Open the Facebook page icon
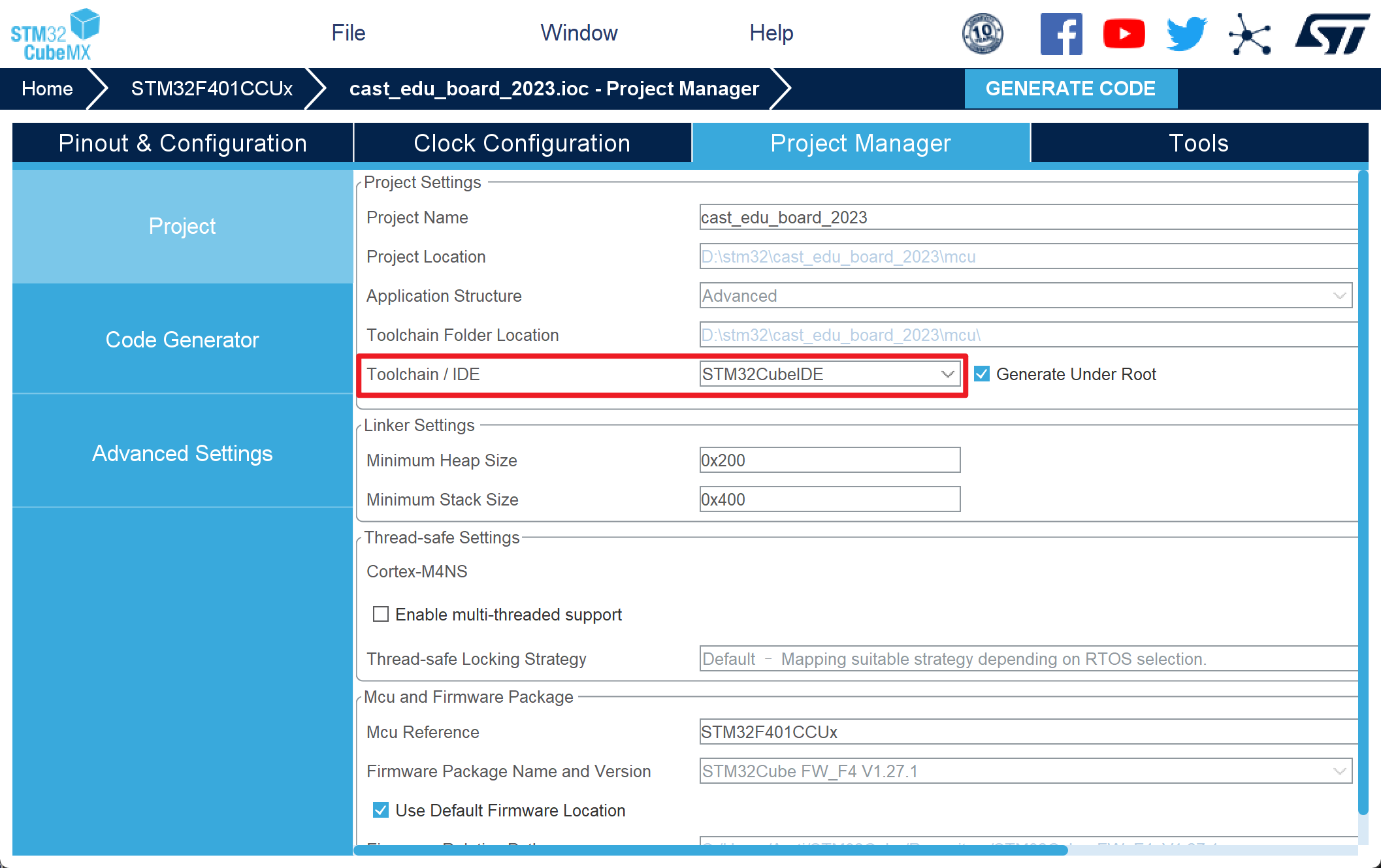This screenshot has height=868, width=1381. tap(1061, 34)
